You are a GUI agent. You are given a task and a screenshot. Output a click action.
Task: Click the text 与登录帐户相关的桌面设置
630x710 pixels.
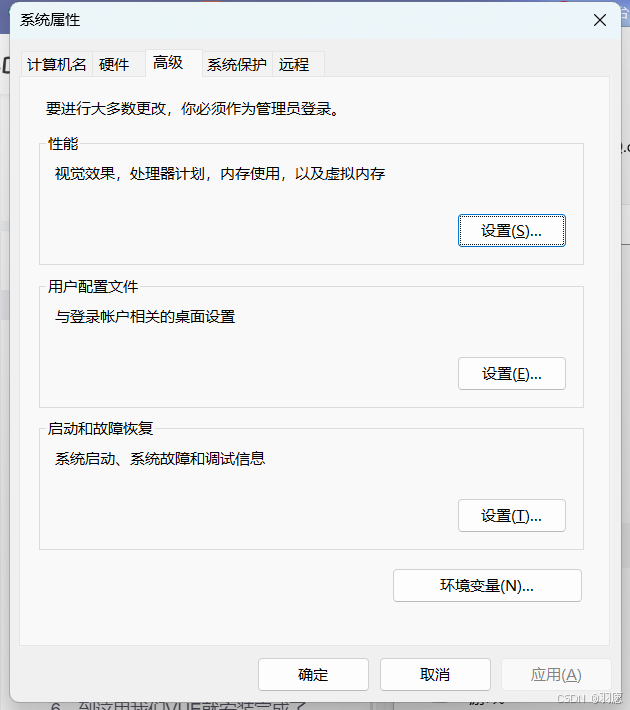coord(145,317)
